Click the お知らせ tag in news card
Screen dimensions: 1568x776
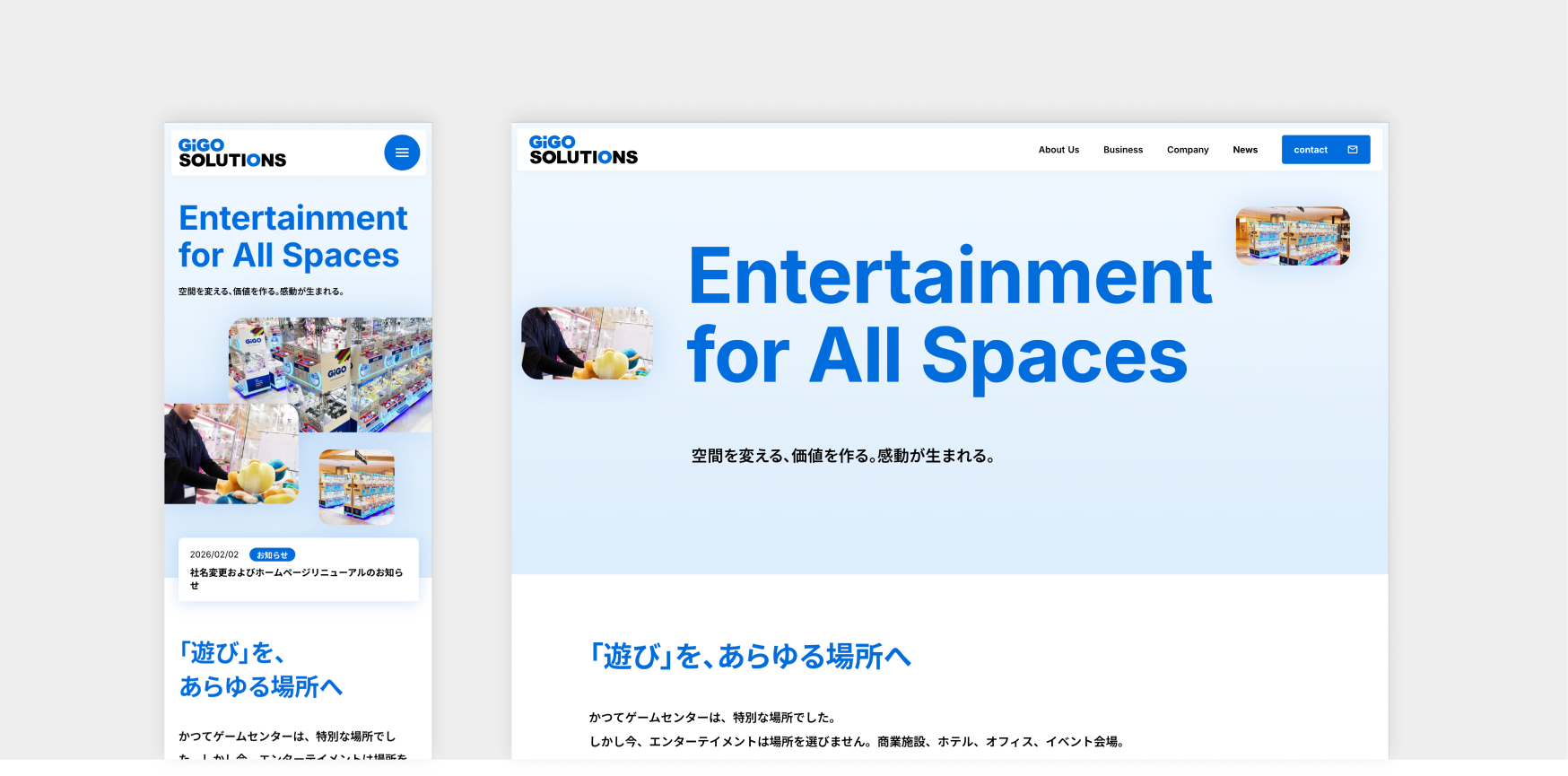click(272, 555)
